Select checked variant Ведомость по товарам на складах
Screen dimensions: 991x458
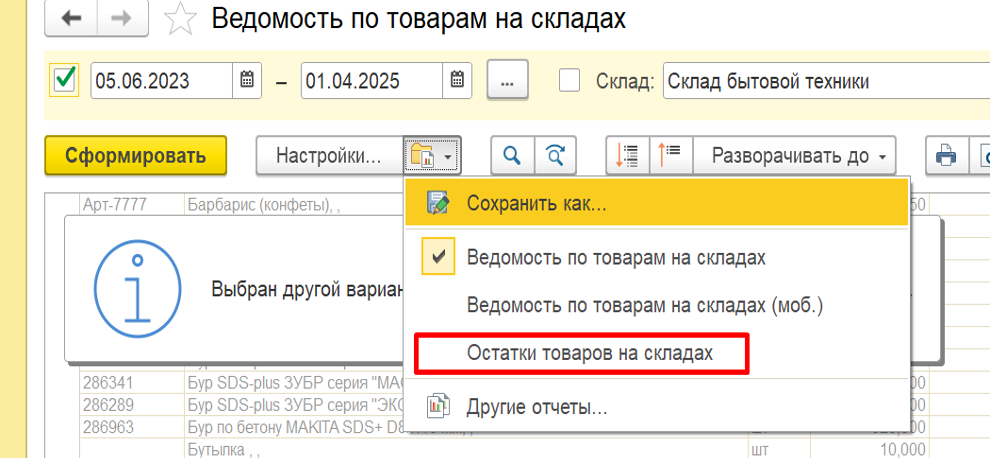click(x=657, y=258)
